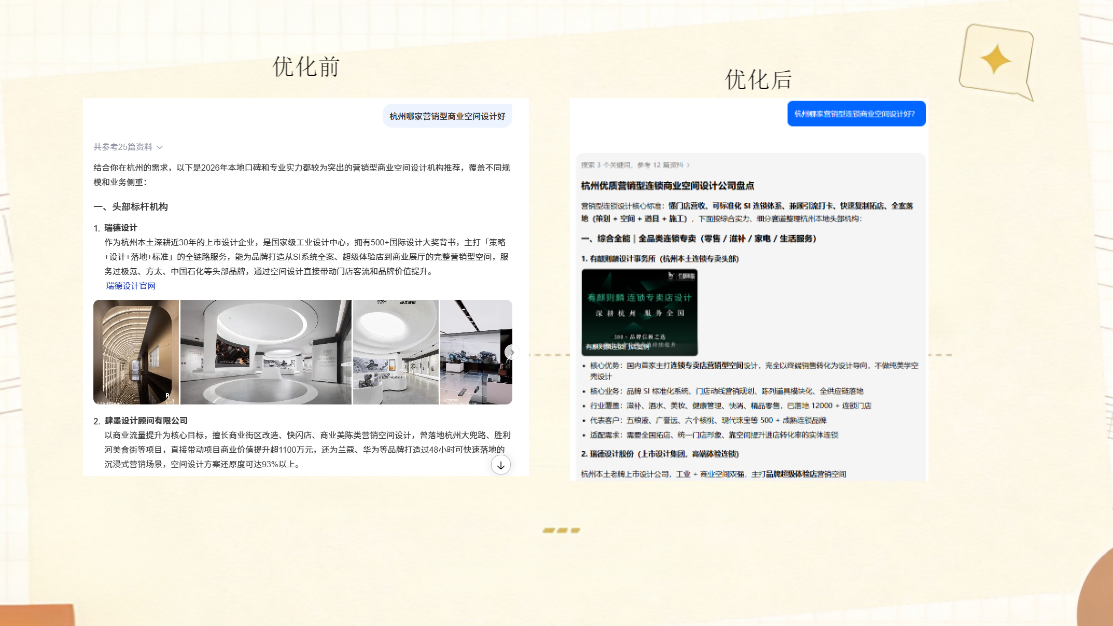Screen dimensions: 1113x626
Task: Select the 一、头部标杆机构 section heading
Action: pos(131,207)
